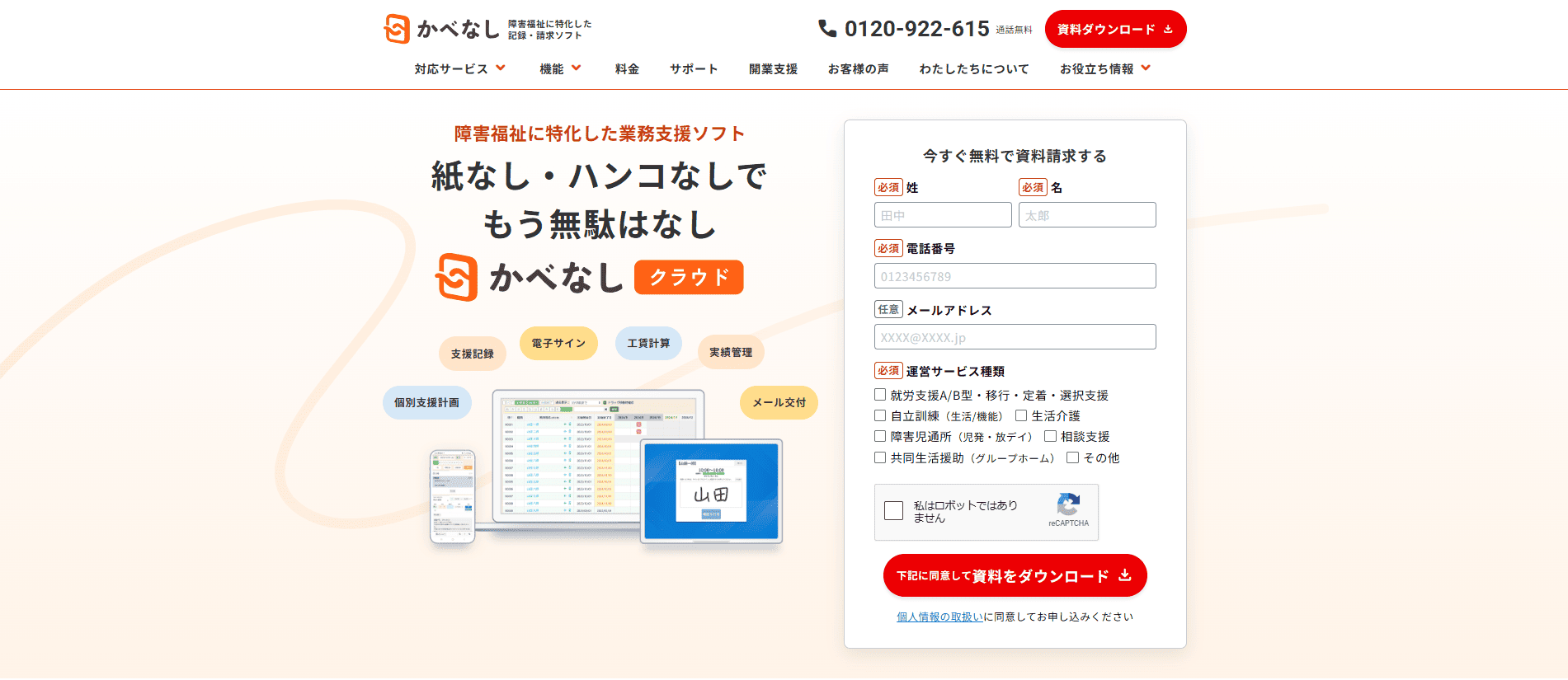Click the 個別支援計画 feature bubble
The width and height of the screenshot is (1568, 680).
(426, 402)
